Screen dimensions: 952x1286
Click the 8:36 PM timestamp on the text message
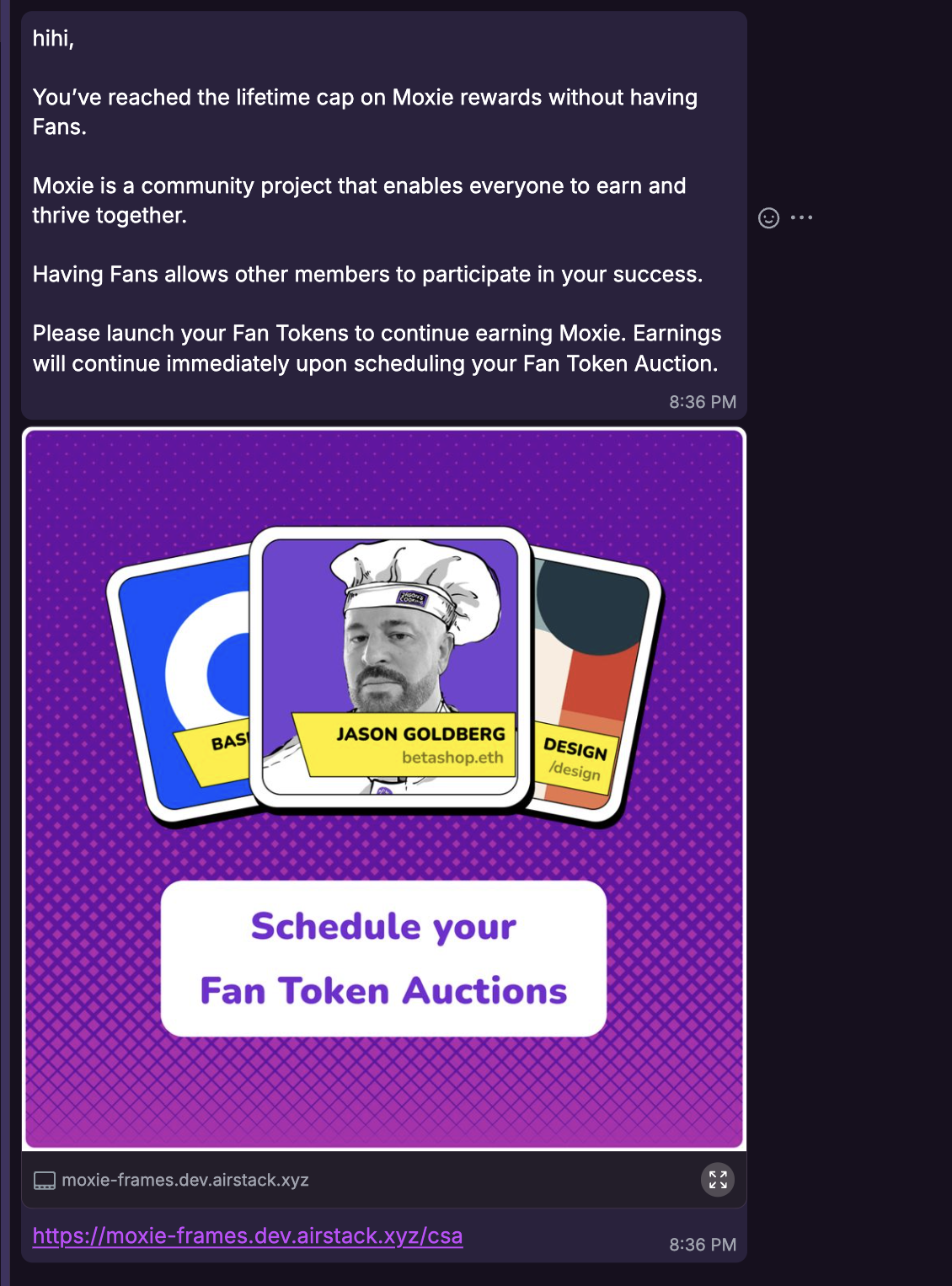point(702,402)
